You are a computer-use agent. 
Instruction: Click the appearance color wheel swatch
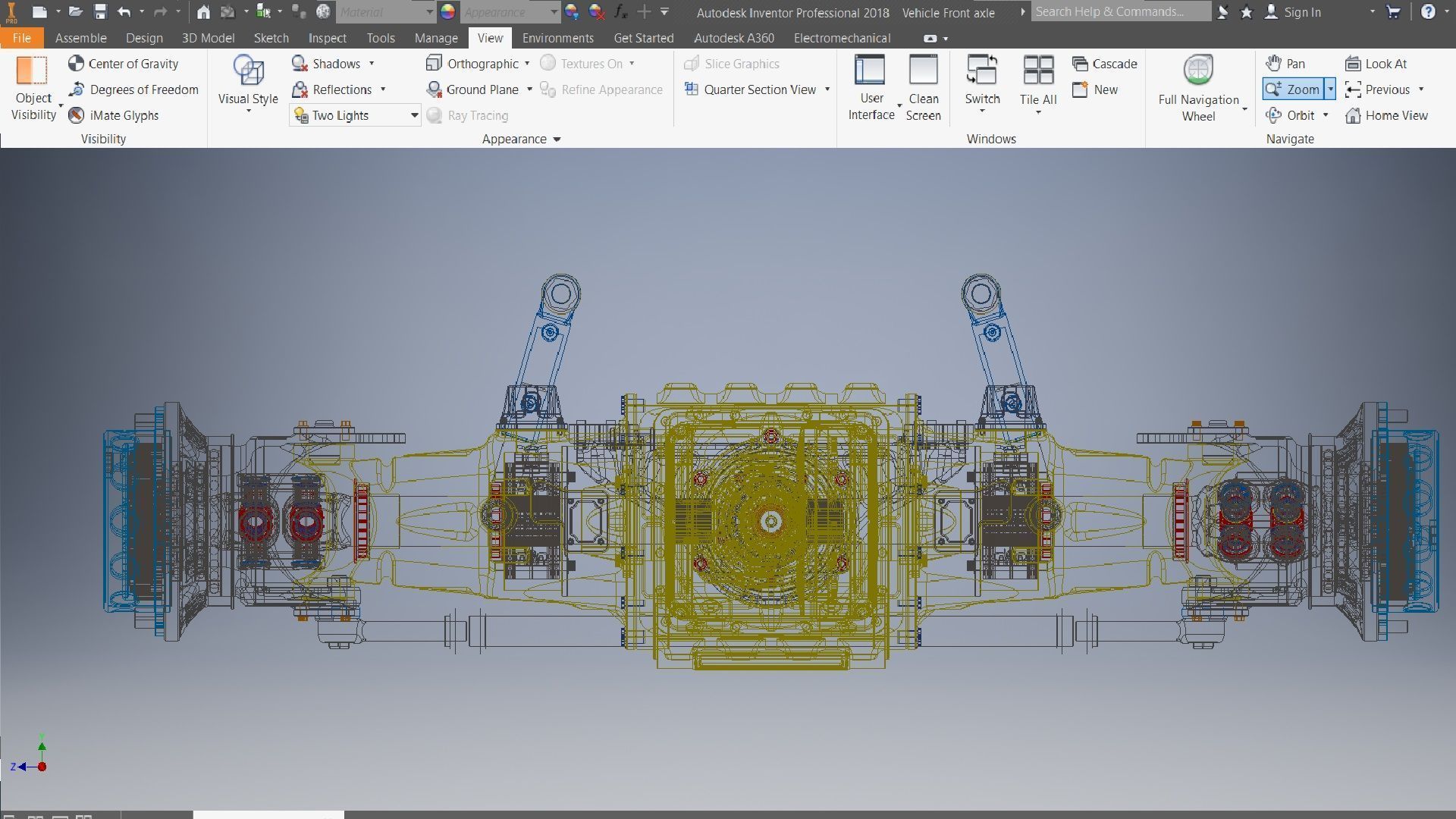click(x=448, y=12)
